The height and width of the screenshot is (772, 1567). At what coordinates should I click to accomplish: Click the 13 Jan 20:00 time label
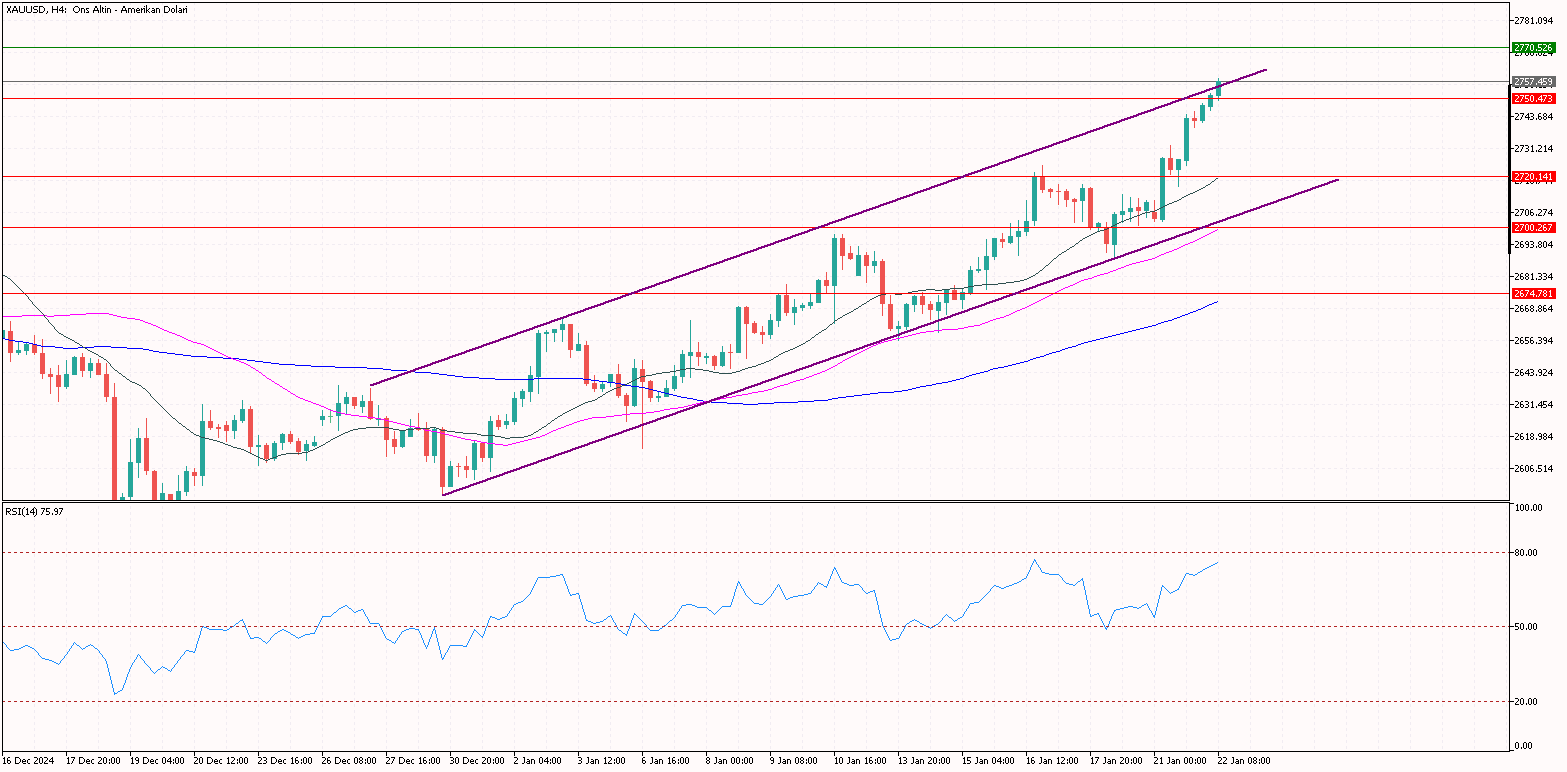tap(926, 760)
